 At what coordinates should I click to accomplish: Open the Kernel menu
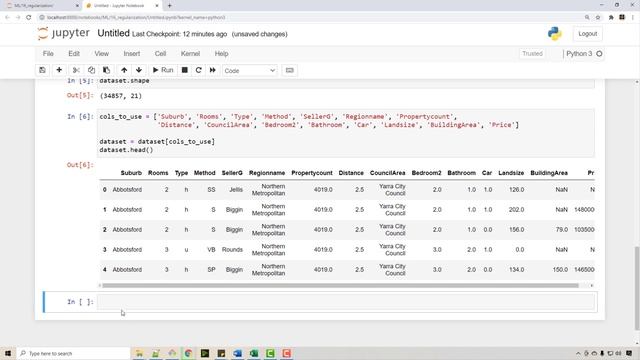pos(190,53)
